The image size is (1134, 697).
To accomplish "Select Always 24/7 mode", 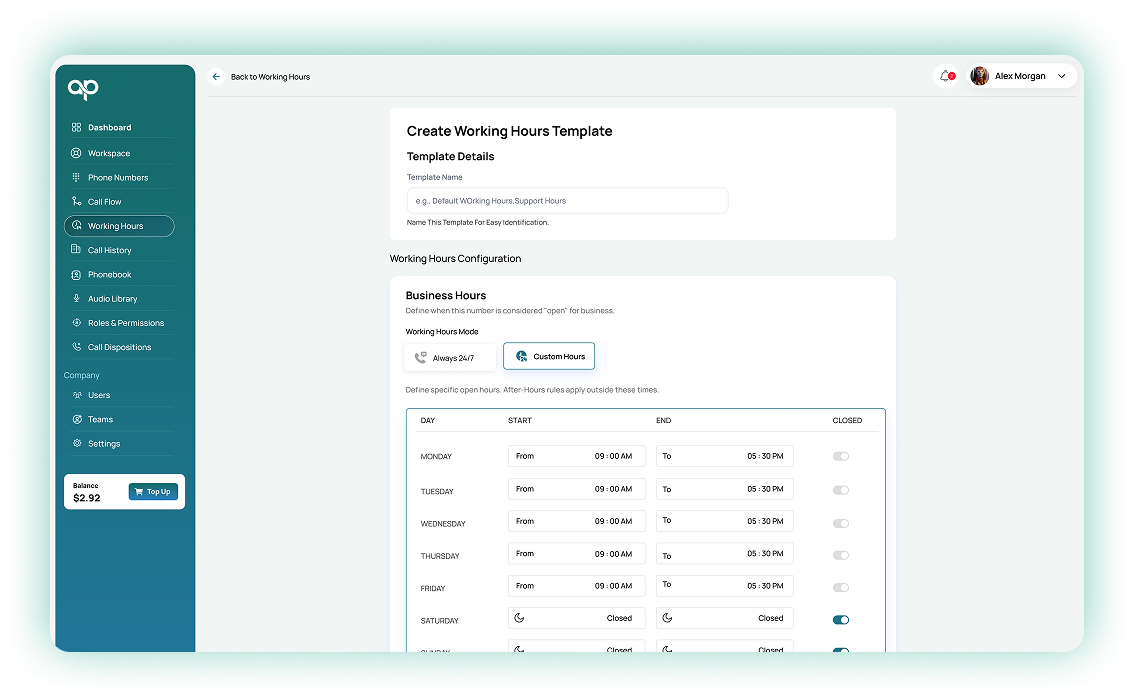I will (x=450, y=357).
